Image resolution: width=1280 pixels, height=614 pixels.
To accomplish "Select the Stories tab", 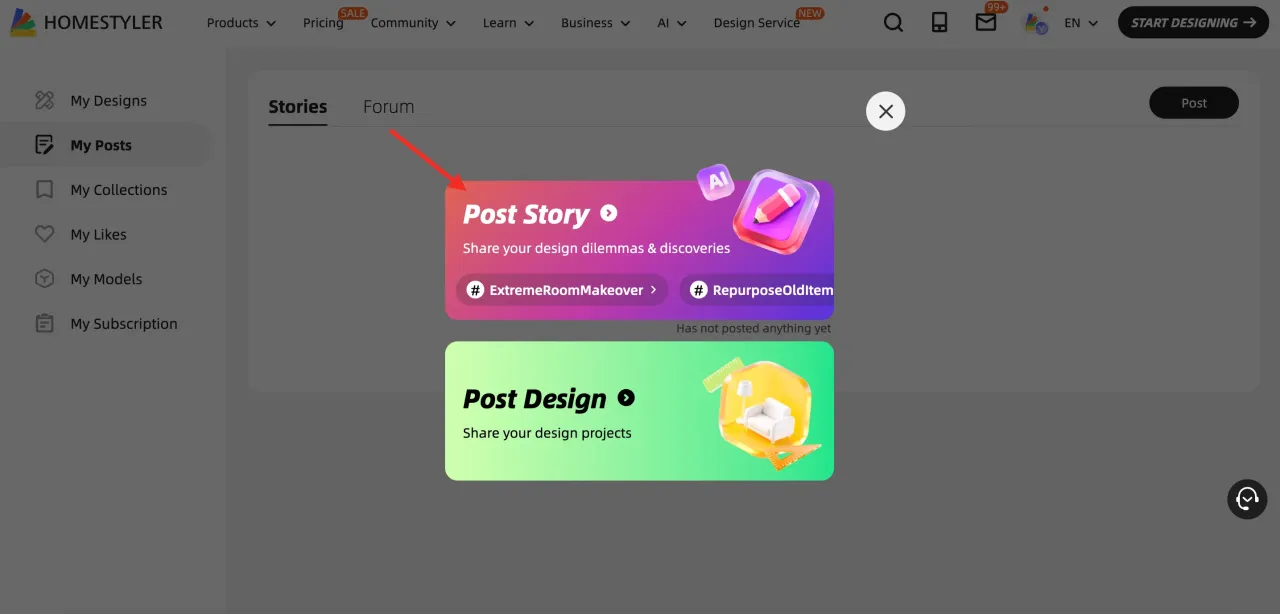I will pos(298,106).
